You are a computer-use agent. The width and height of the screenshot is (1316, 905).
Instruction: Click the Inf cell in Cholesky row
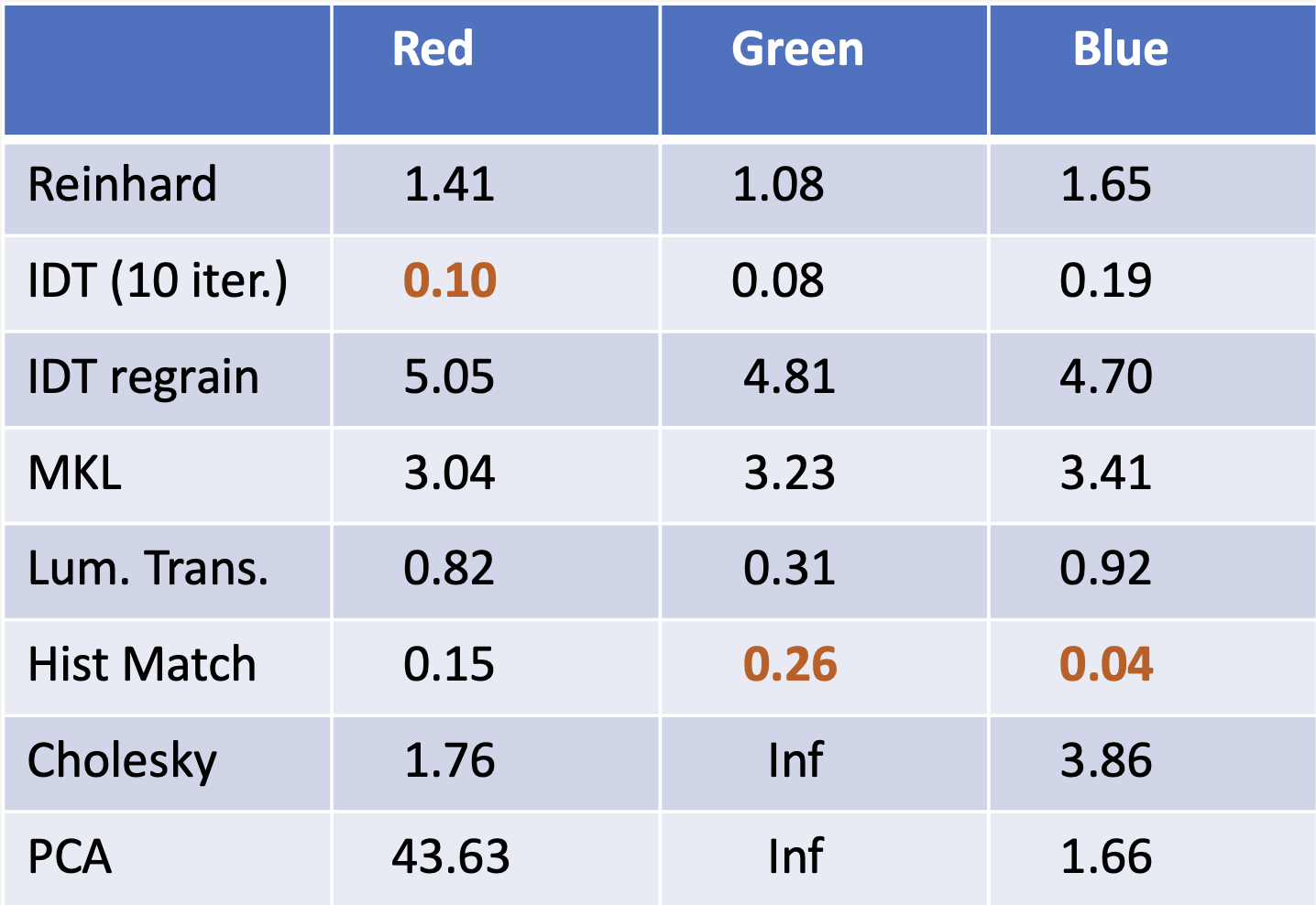[795, 761]
